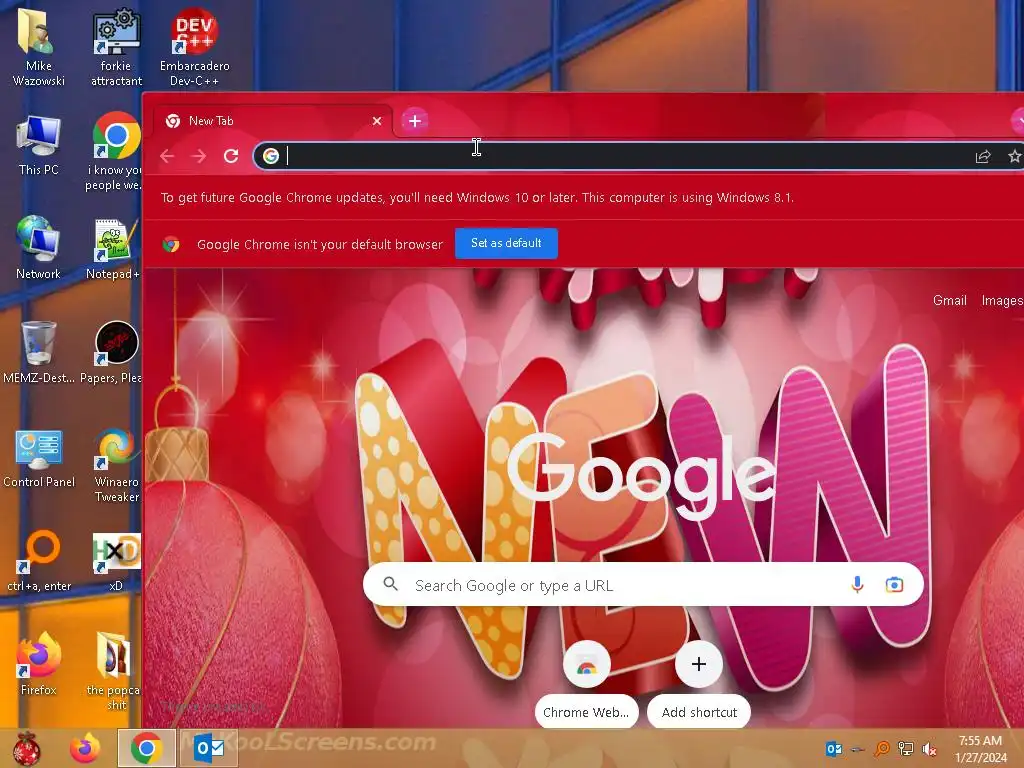Open the Outlook icon in system tray
Image resolution: width=1024 pixels, height=768 pixels.
tap(834, 749)
